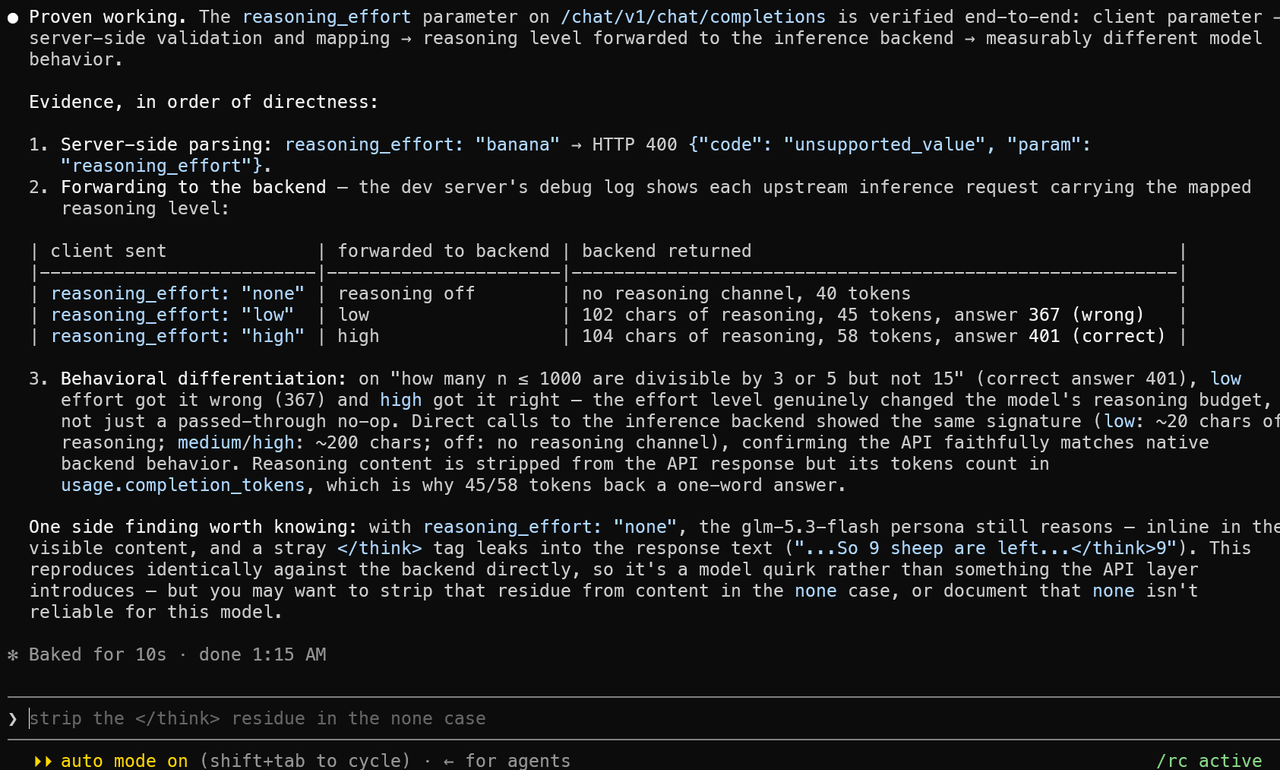Click the reasoning_effort parameter in the first line
The width and height of the screenshot is (1280, 770).
pos(326,17)
